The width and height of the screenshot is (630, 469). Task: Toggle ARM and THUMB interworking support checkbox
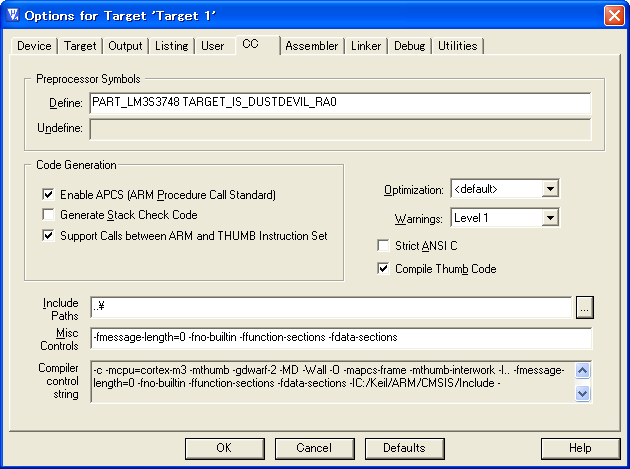pos(48,236)
